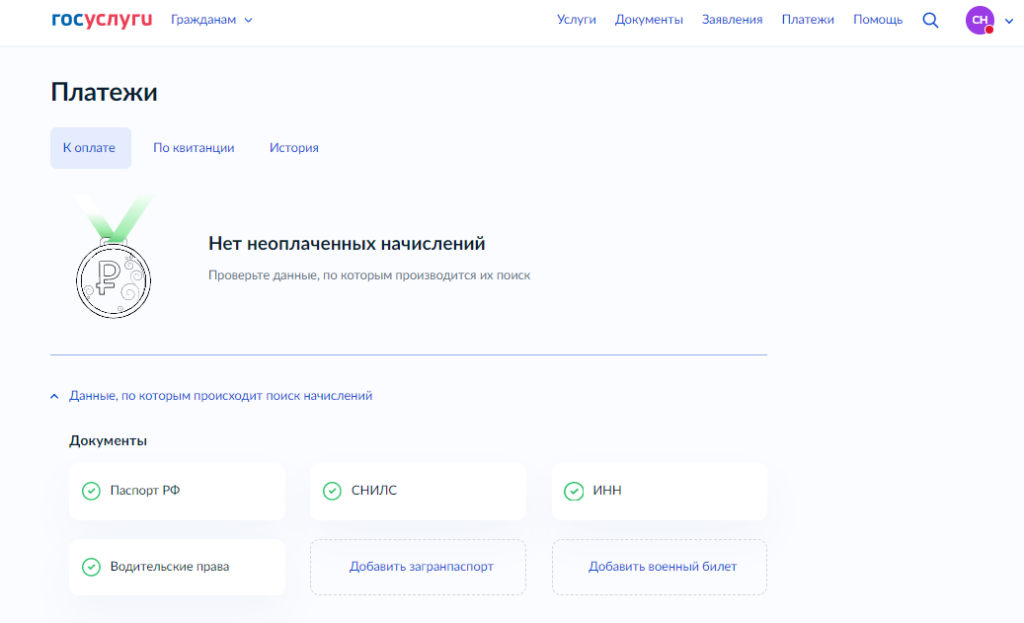Click the Gosuslugi logo
This screenshot has width=1024, height=623.
pyautogui.click(x=101, y=19)
